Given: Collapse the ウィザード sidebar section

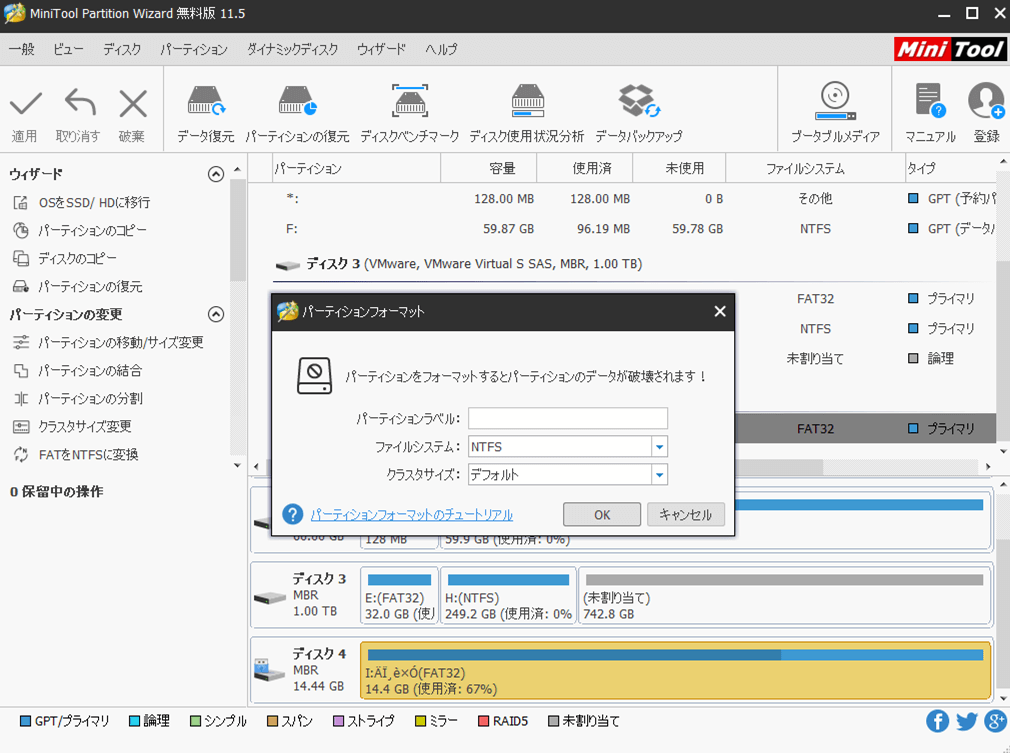Looking at the screenshot, I should 215,173.
